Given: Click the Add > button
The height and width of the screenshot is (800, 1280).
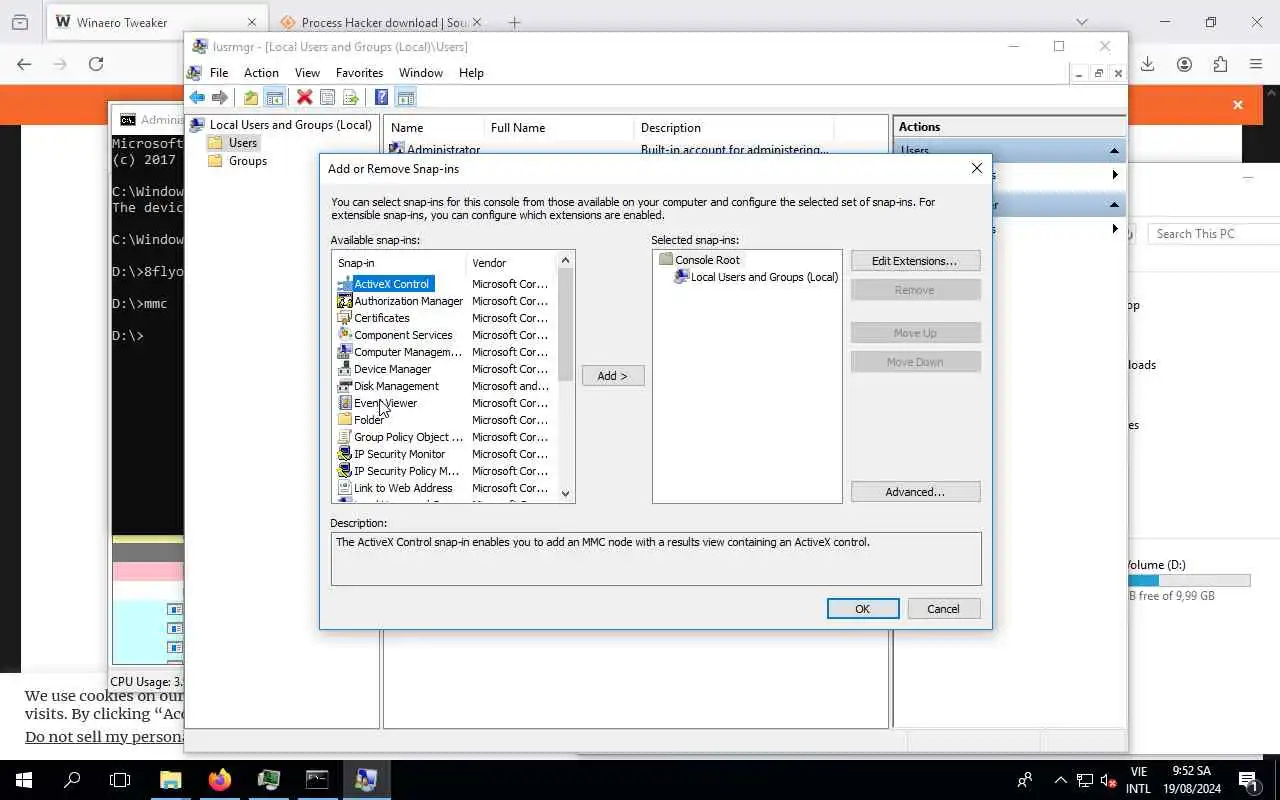Looking at the screenshot, I should pyautogui.click(x=613, y=376).
